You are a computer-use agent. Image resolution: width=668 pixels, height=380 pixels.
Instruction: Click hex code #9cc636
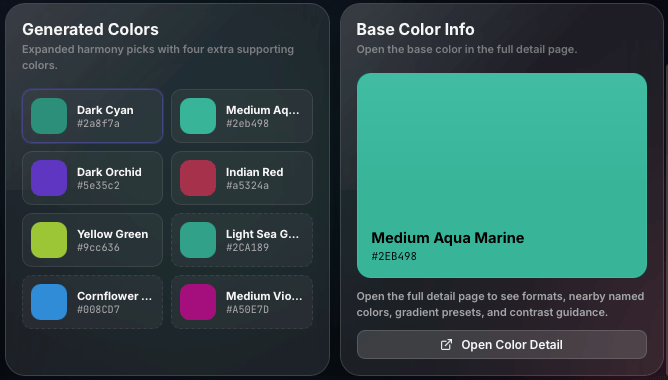coord(98,248)
